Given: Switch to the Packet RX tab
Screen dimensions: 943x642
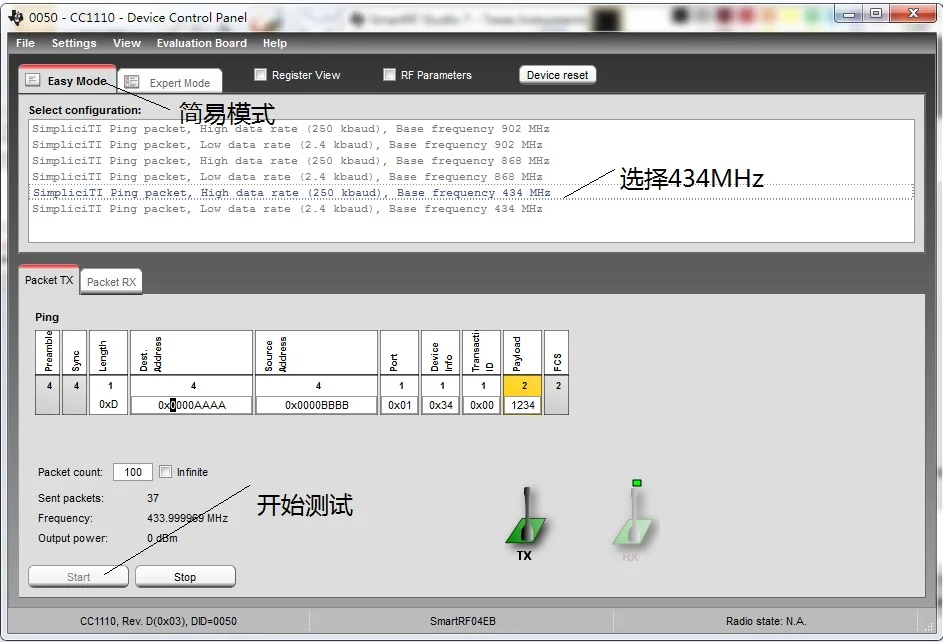Looking at the screenshot, I should pos(111,282).
